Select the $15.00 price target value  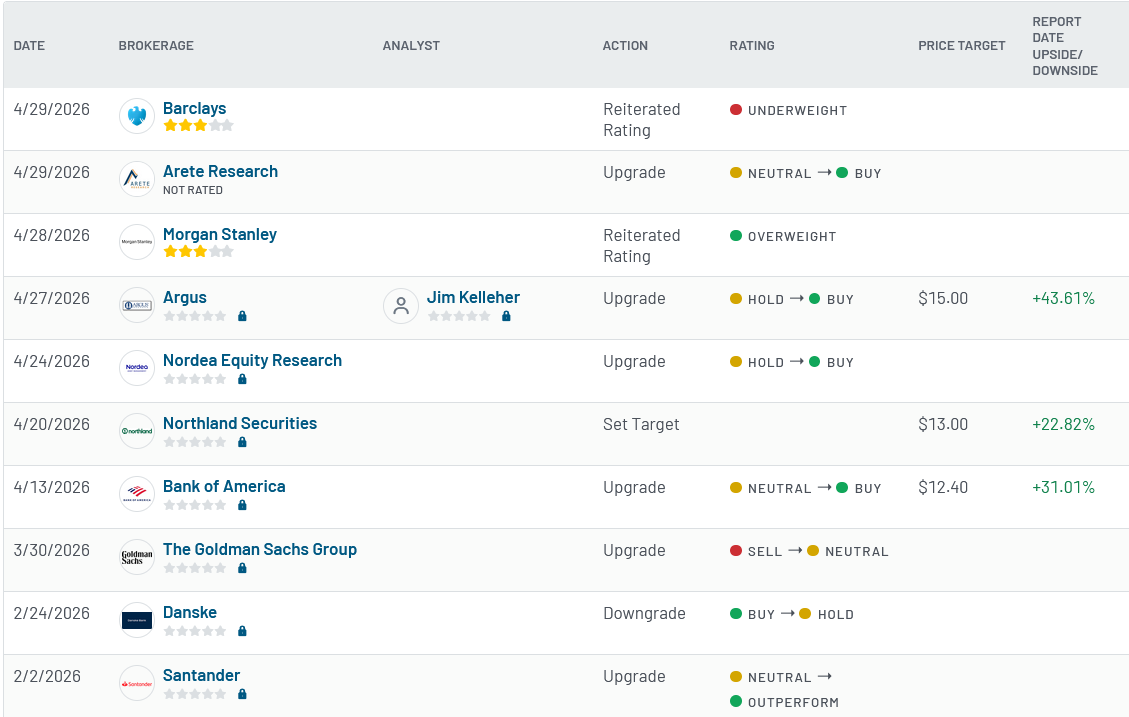click(943, 298)
